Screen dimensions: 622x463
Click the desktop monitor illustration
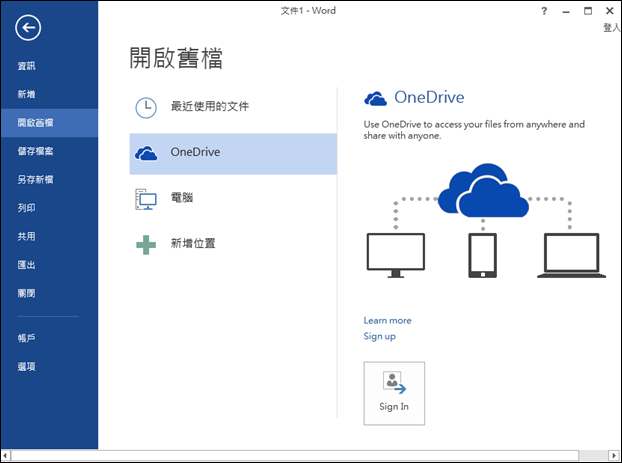(396, 255)
